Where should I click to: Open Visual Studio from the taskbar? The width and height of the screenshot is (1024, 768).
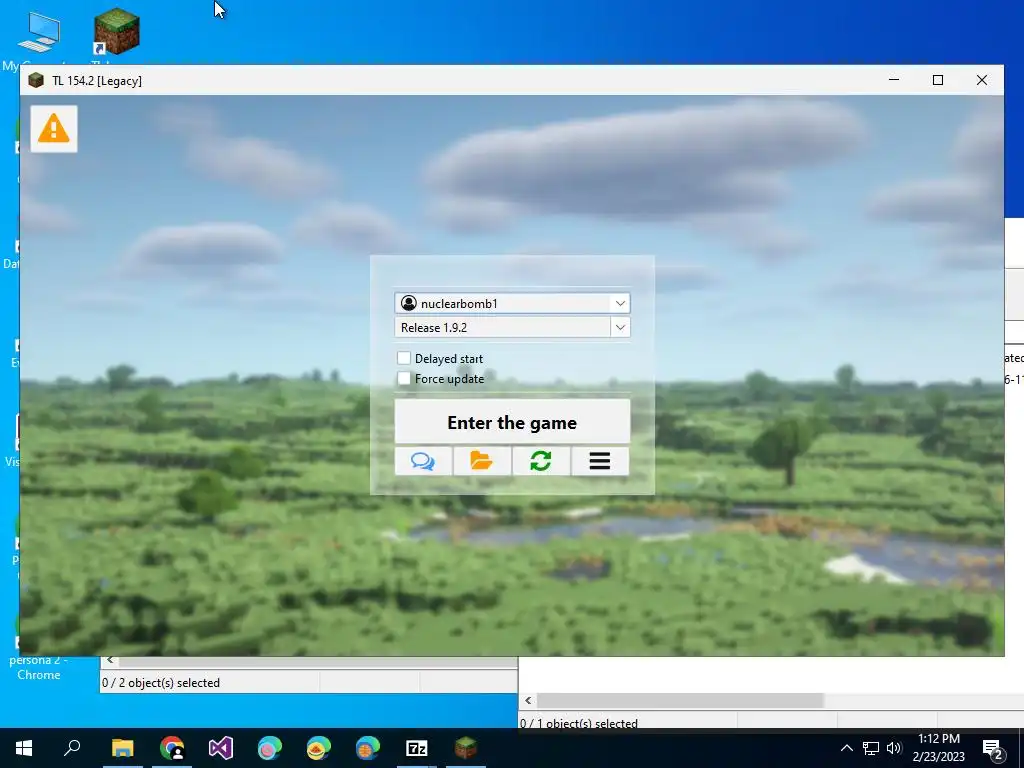pyautogui.click(x=221, y=748)
